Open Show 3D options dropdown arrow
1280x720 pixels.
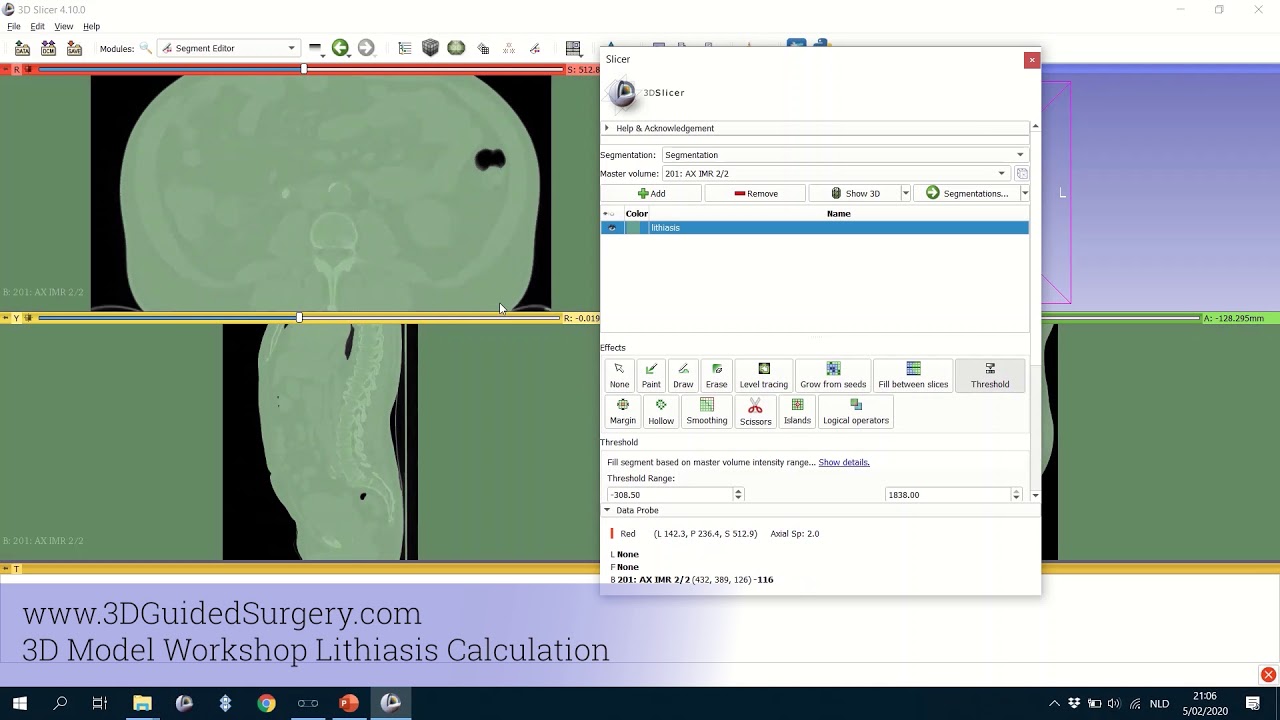pos(906,193)
